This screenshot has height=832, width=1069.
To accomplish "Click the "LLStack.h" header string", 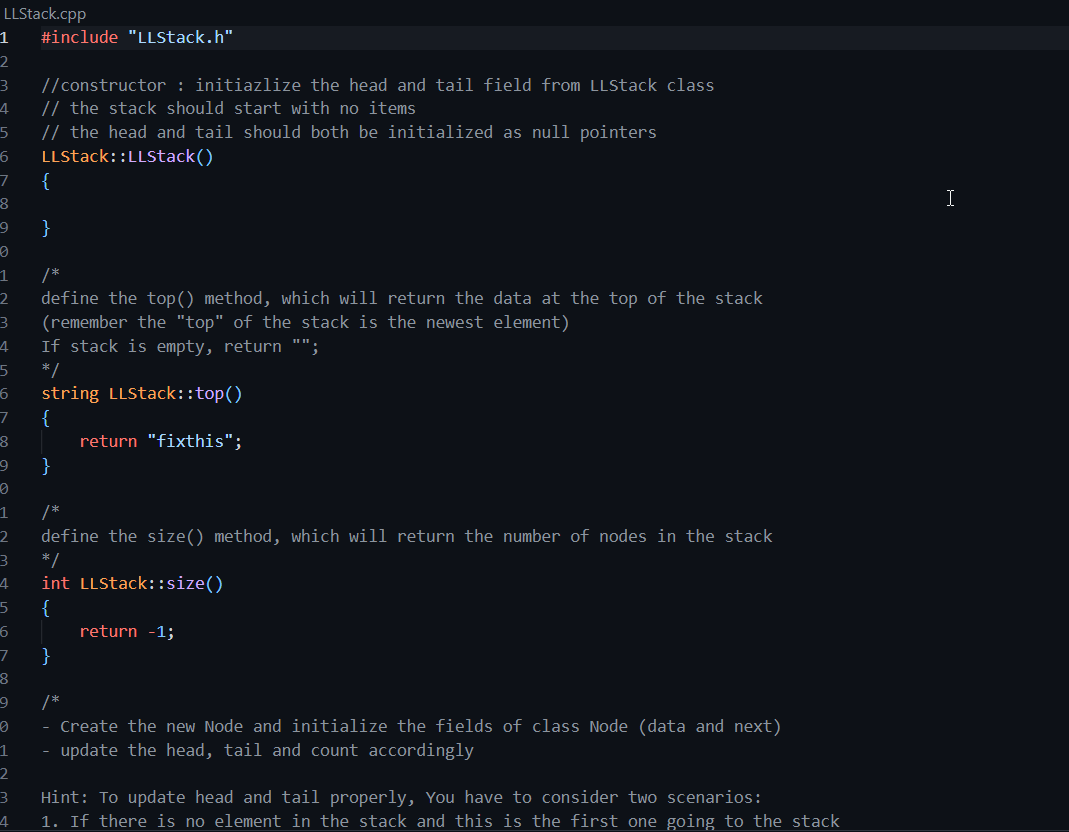I will coord(180,37).
